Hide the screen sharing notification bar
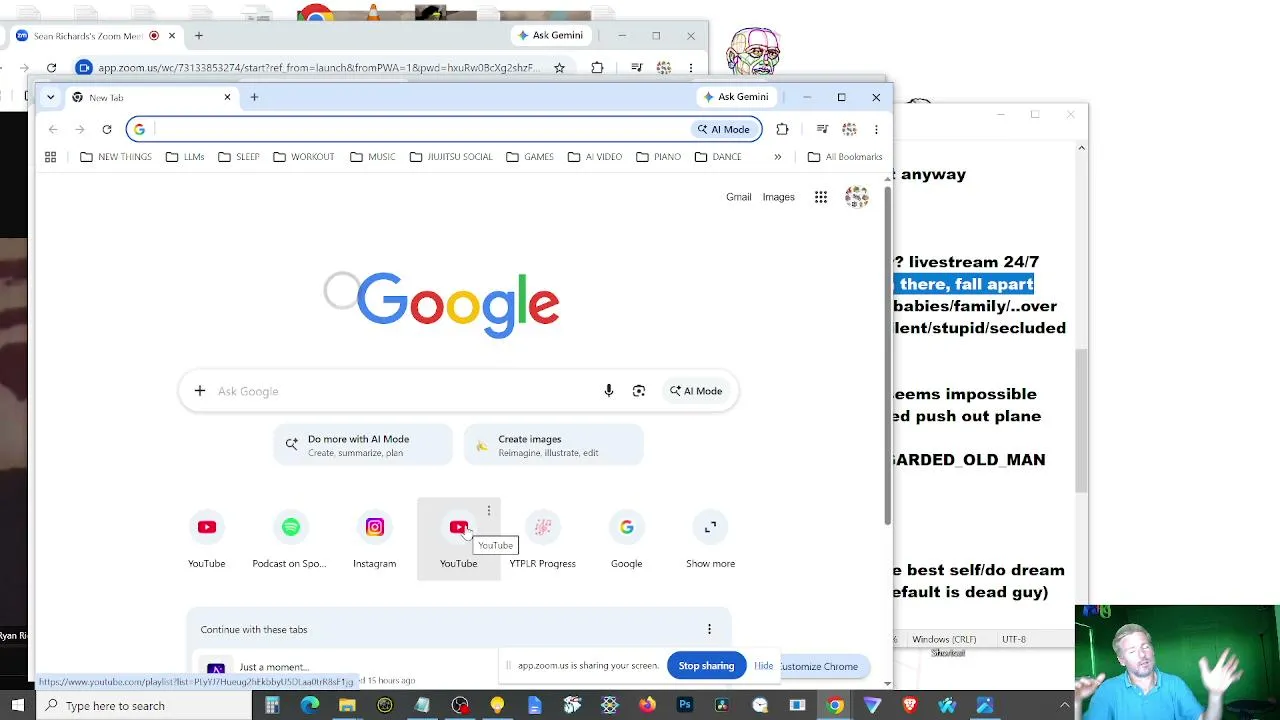Image resolution: width=1280 pixels, height=720 pixels. [764, 666]
